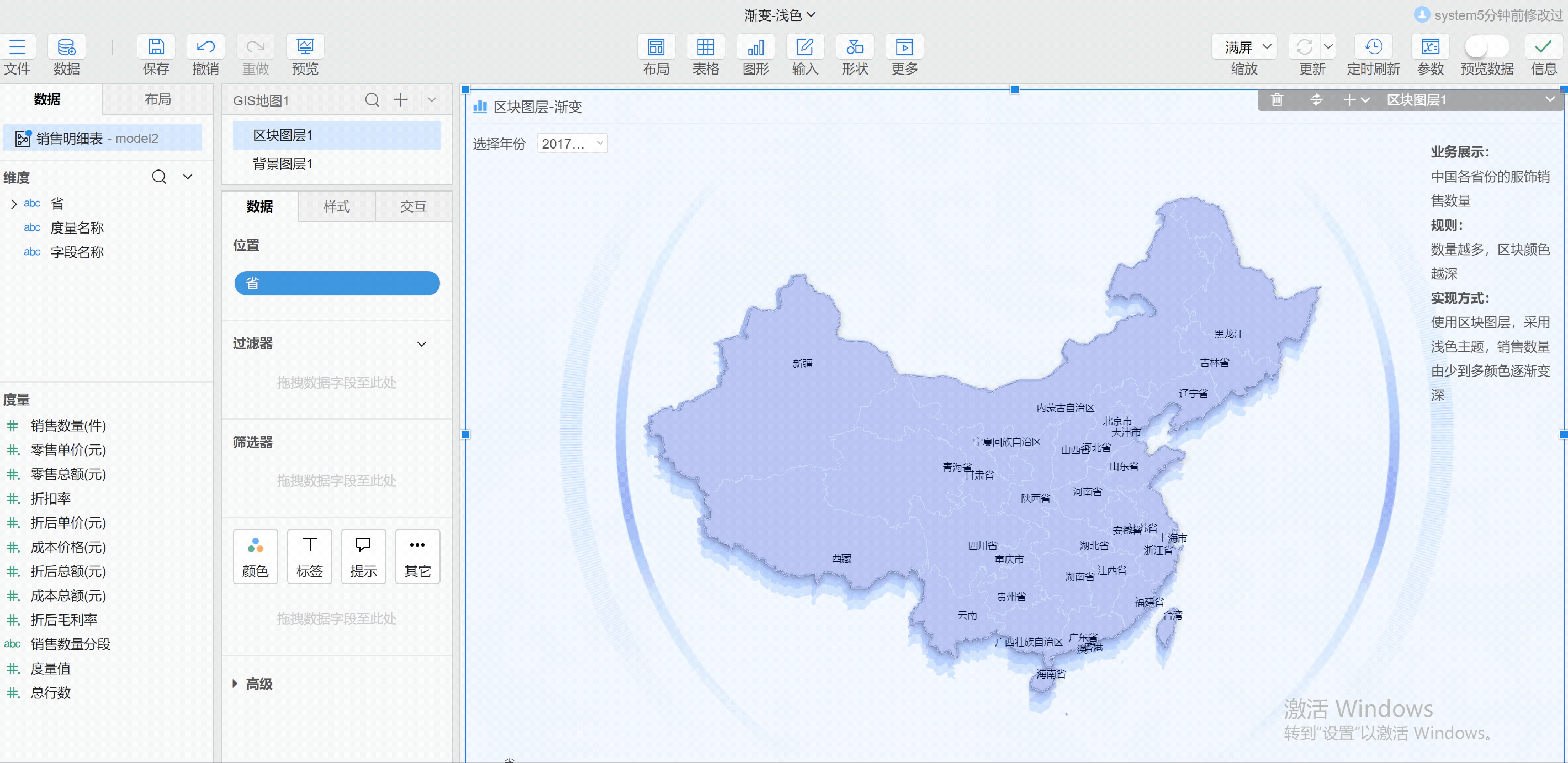The image size is (1568, 763).
Task: Delete layer with the trash icon
Action: [1276, 100]
